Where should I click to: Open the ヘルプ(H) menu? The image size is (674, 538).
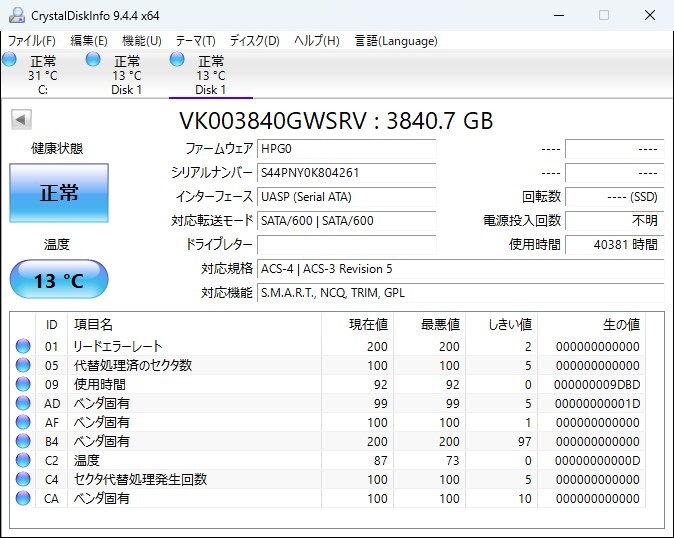tap(317, 41)
